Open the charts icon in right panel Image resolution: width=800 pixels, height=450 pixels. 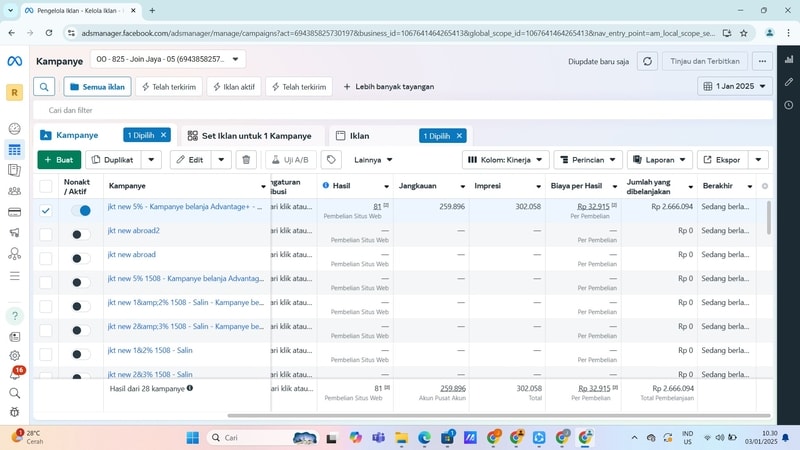[x=789, y=59]
